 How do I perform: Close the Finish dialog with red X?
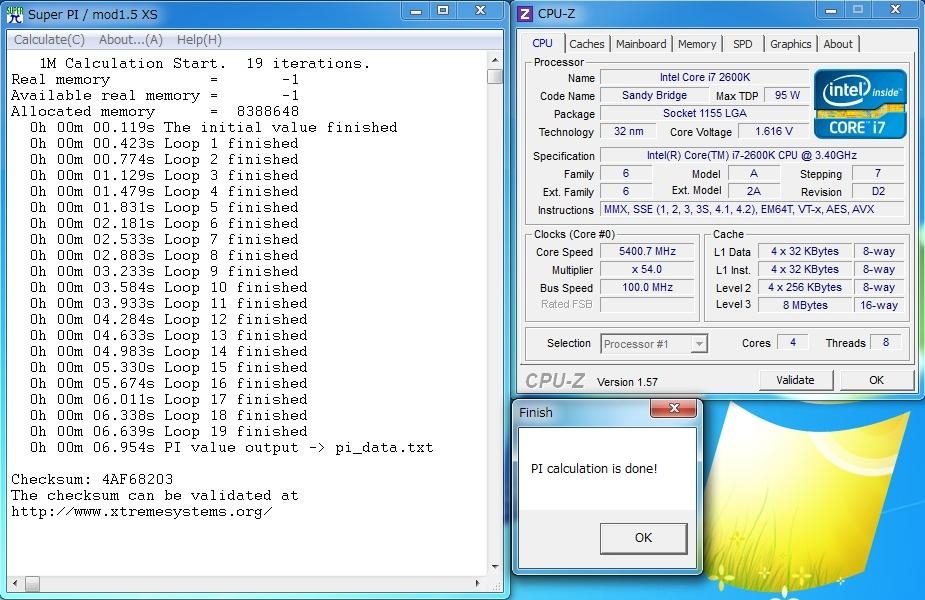click(674, 408)
